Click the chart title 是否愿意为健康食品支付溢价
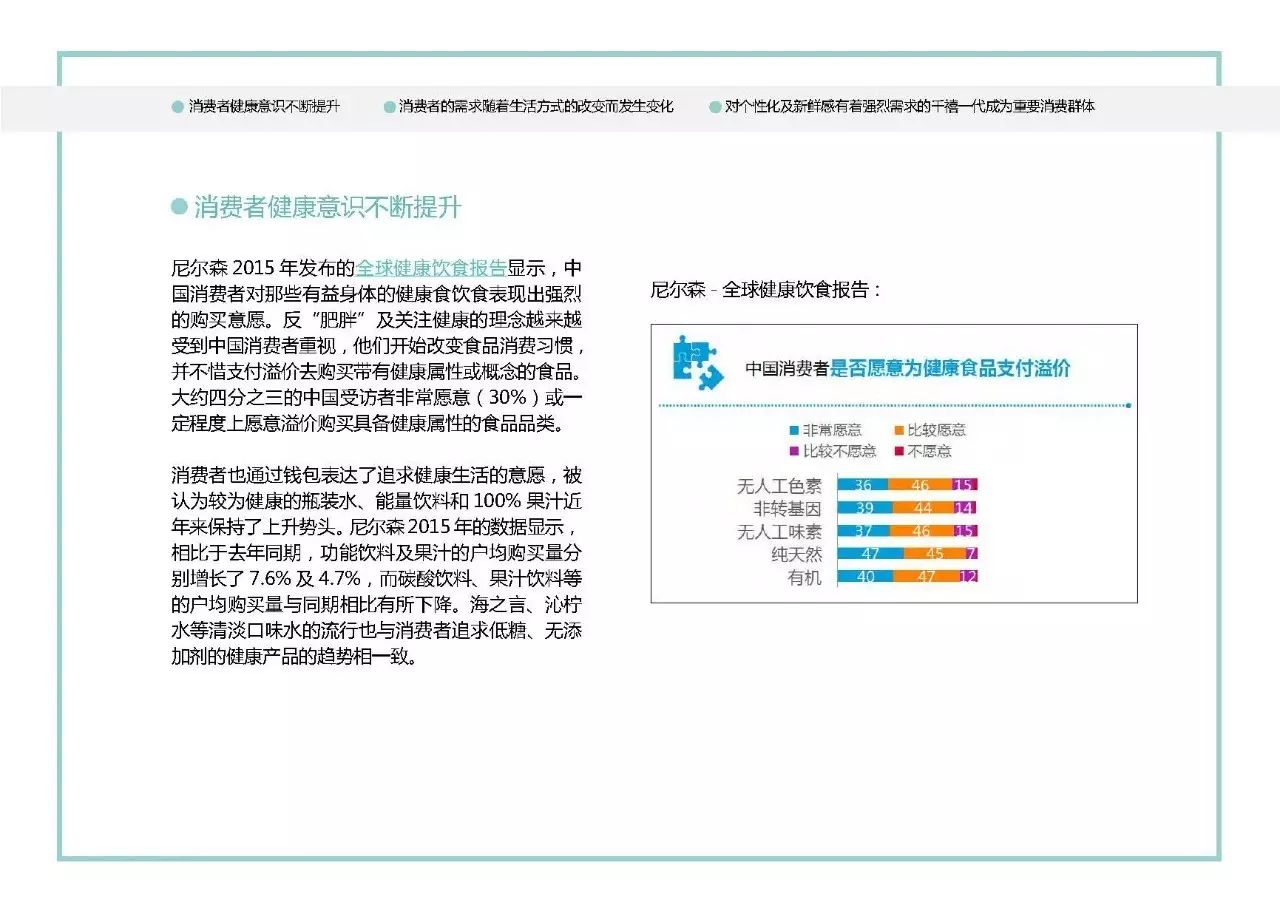This screenshot has height=905, width=1280. [x=950, y=368]
